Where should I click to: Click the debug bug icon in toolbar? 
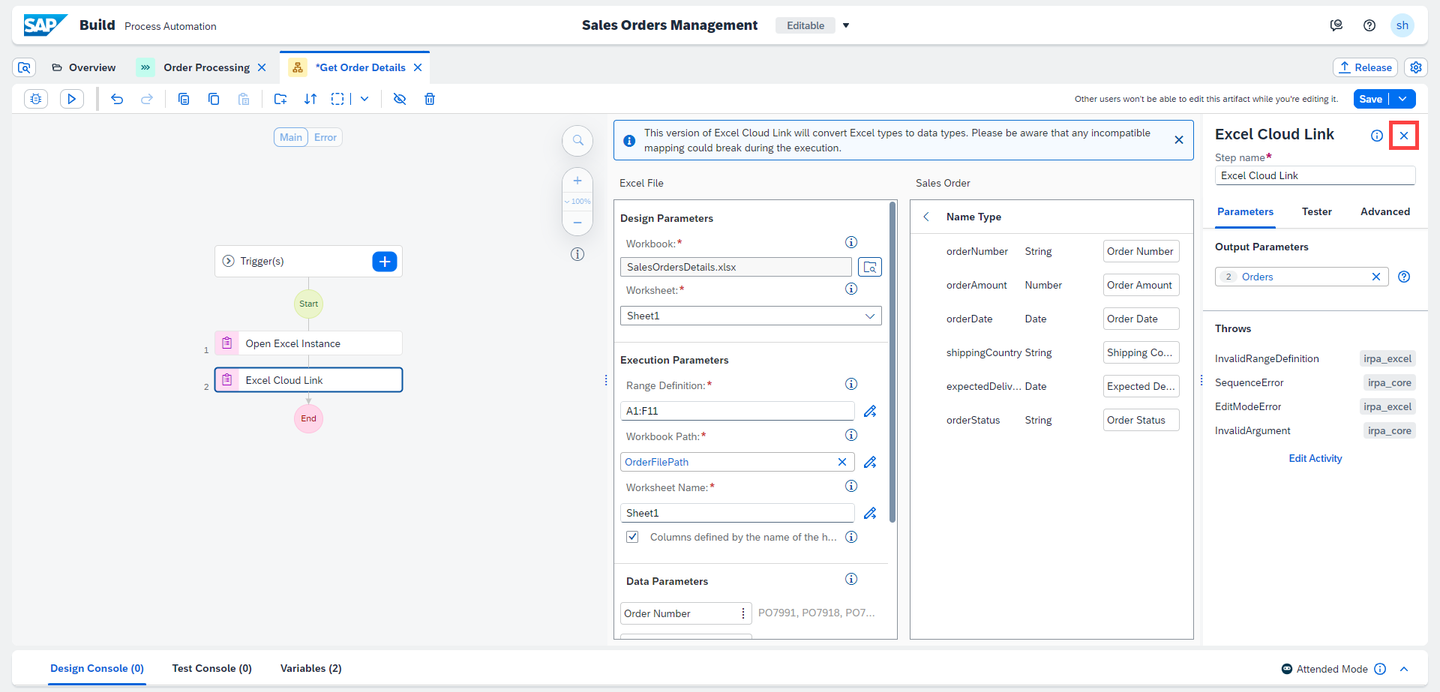36,99
